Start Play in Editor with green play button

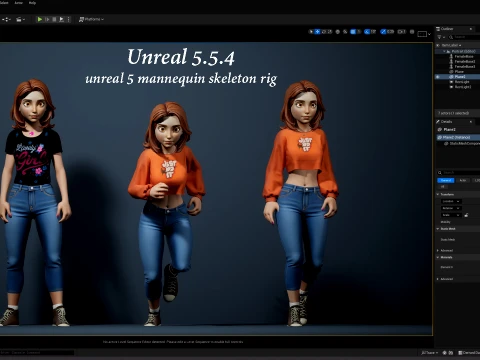coord(40,19)
